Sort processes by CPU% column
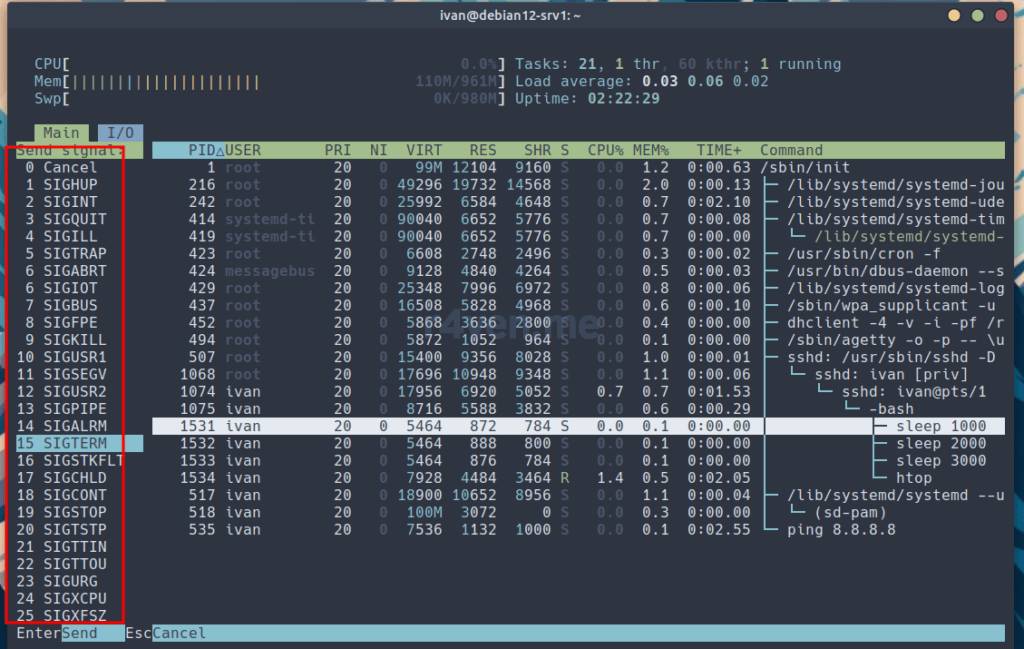Screen dimensions: 1024x649 tap(605, 150)
